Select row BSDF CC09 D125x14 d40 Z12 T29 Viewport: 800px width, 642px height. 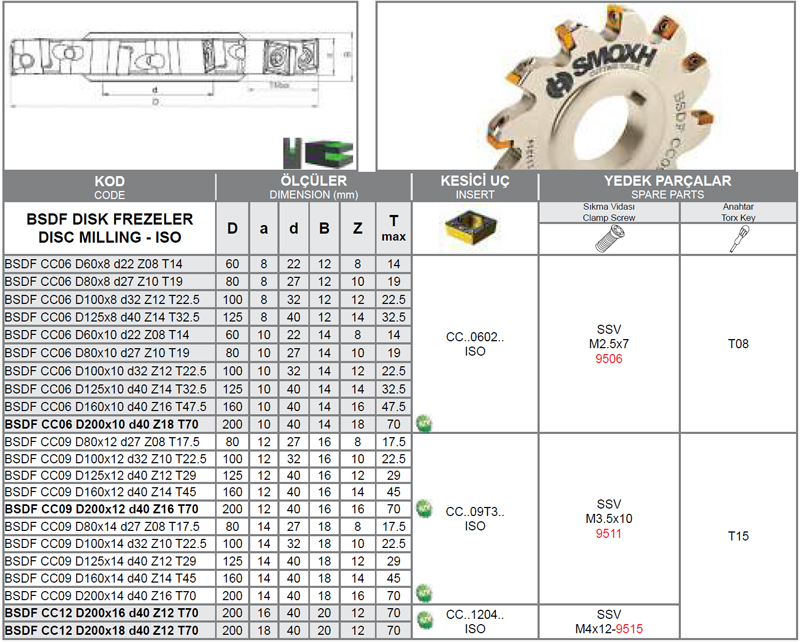pyautogui.click(x=207, y=561)
